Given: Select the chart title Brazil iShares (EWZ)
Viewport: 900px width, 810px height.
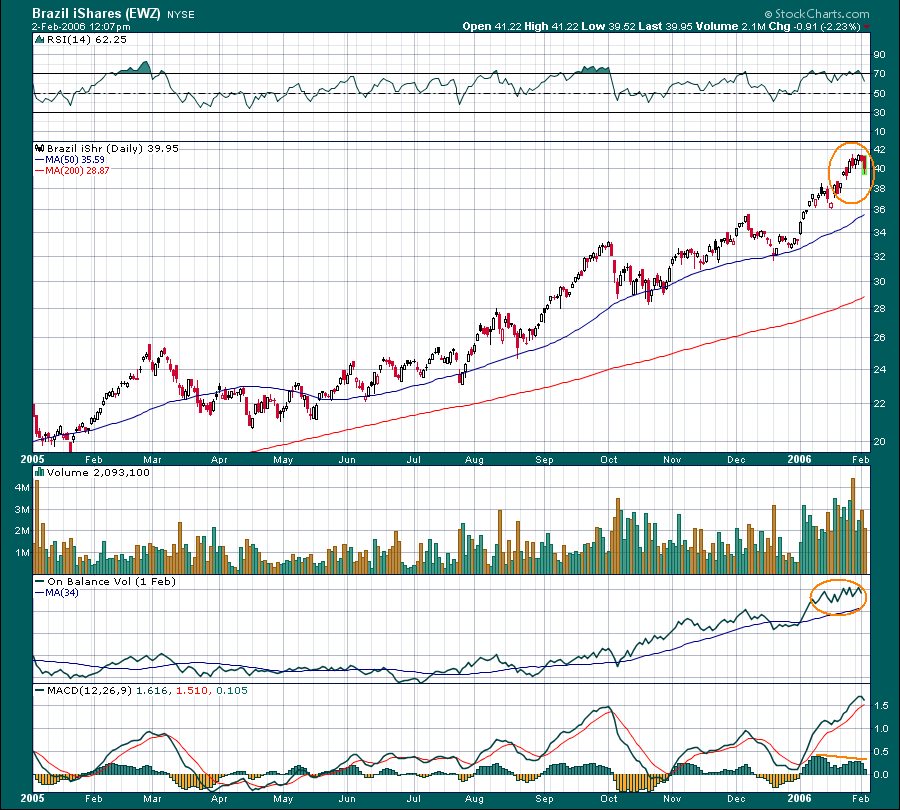Looking at the screenshot, I should [96, 13].
